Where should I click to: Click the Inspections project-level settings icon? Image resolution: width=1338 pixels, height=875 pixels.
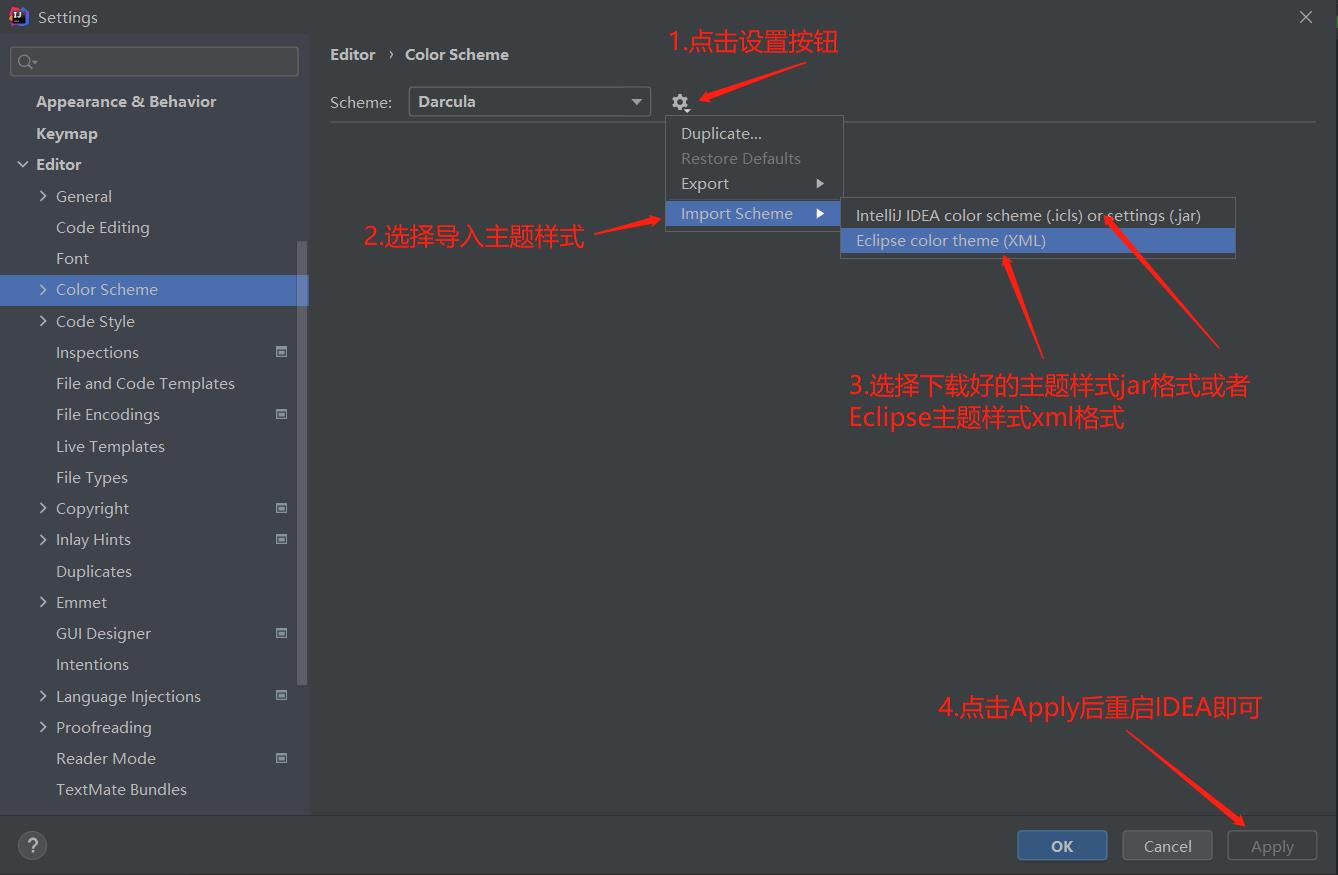point(281,352)
